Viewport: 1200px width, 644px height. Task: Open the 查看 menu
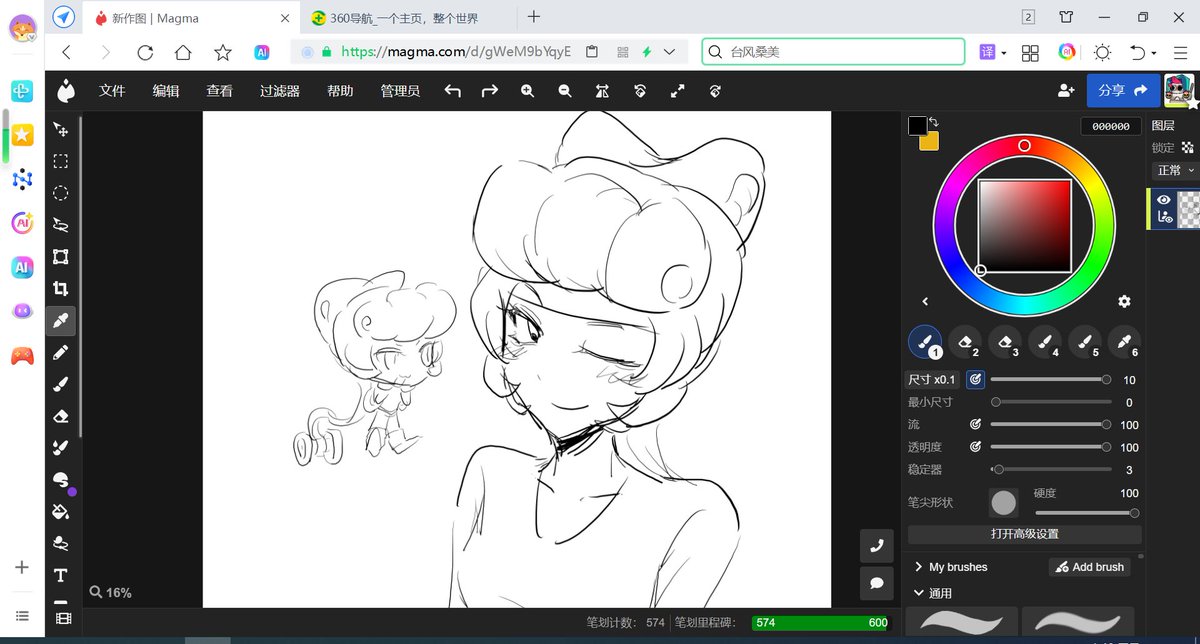click(220, 91)
